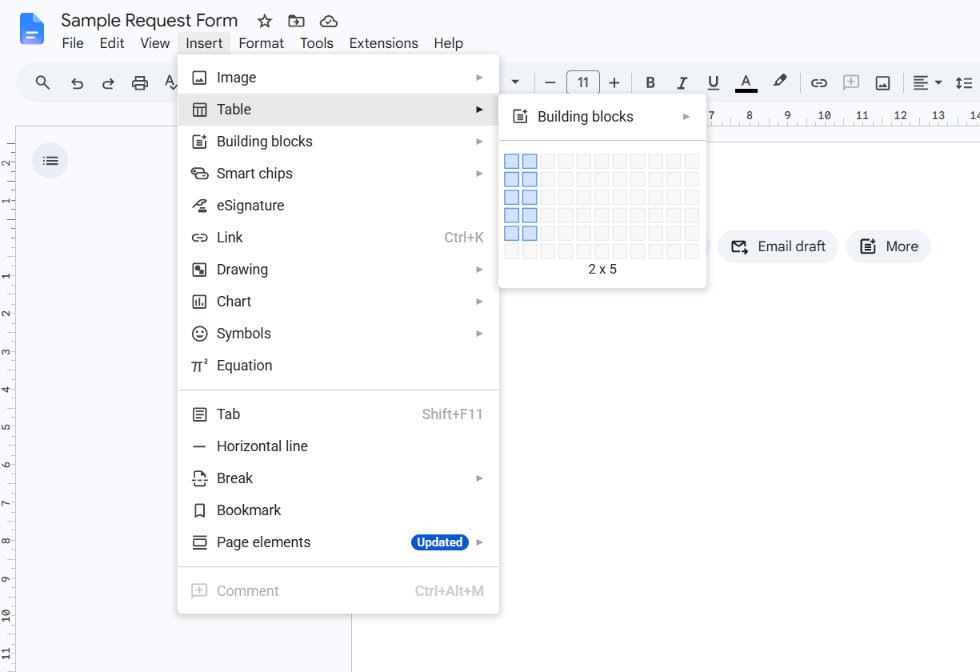980x672 pixels.
Task: Open the Tools menu
Action: (316, 43)
